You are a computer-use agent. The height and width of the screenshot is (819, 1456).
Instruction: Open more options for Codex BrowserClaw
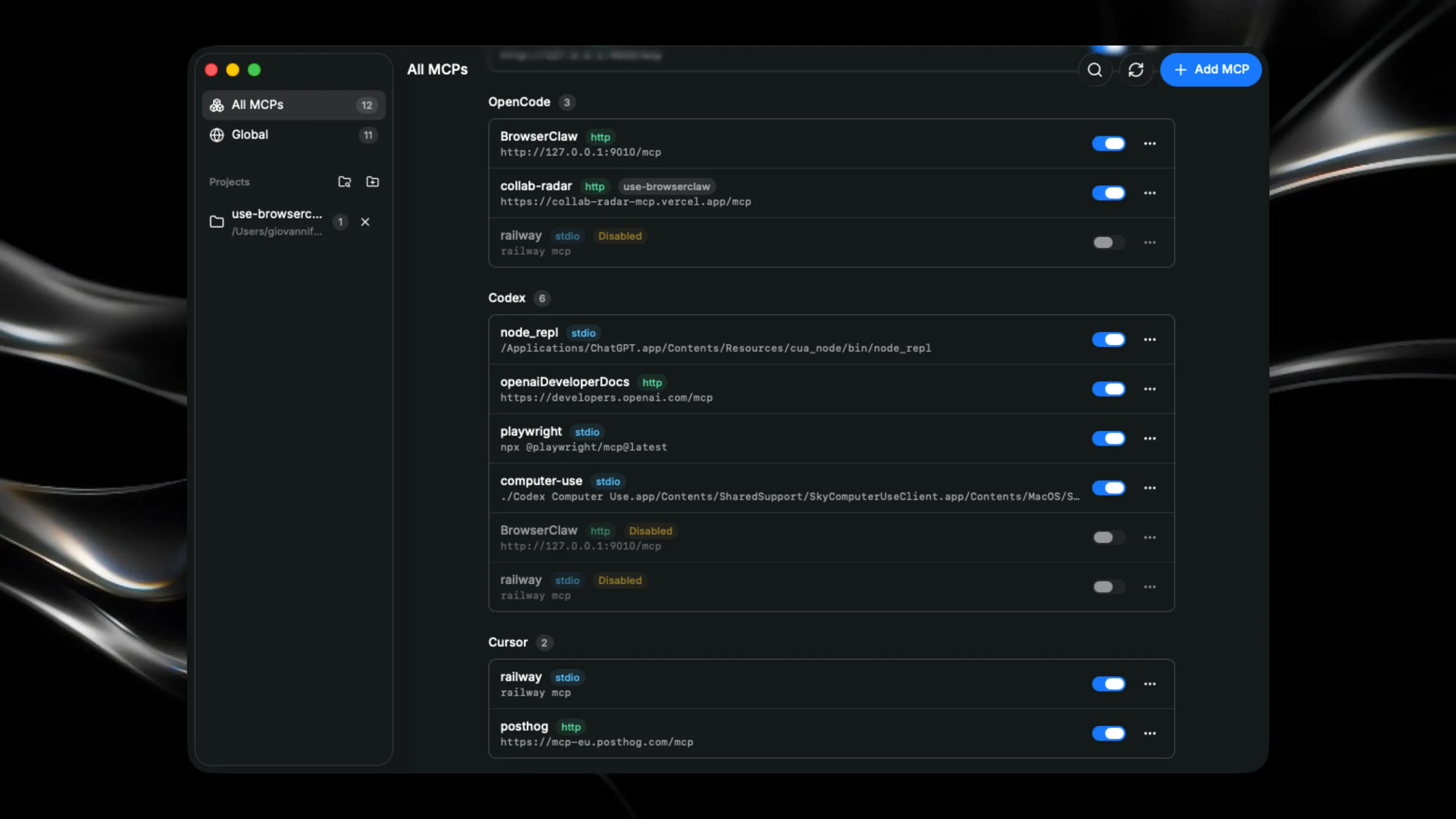coord(1150,537)
